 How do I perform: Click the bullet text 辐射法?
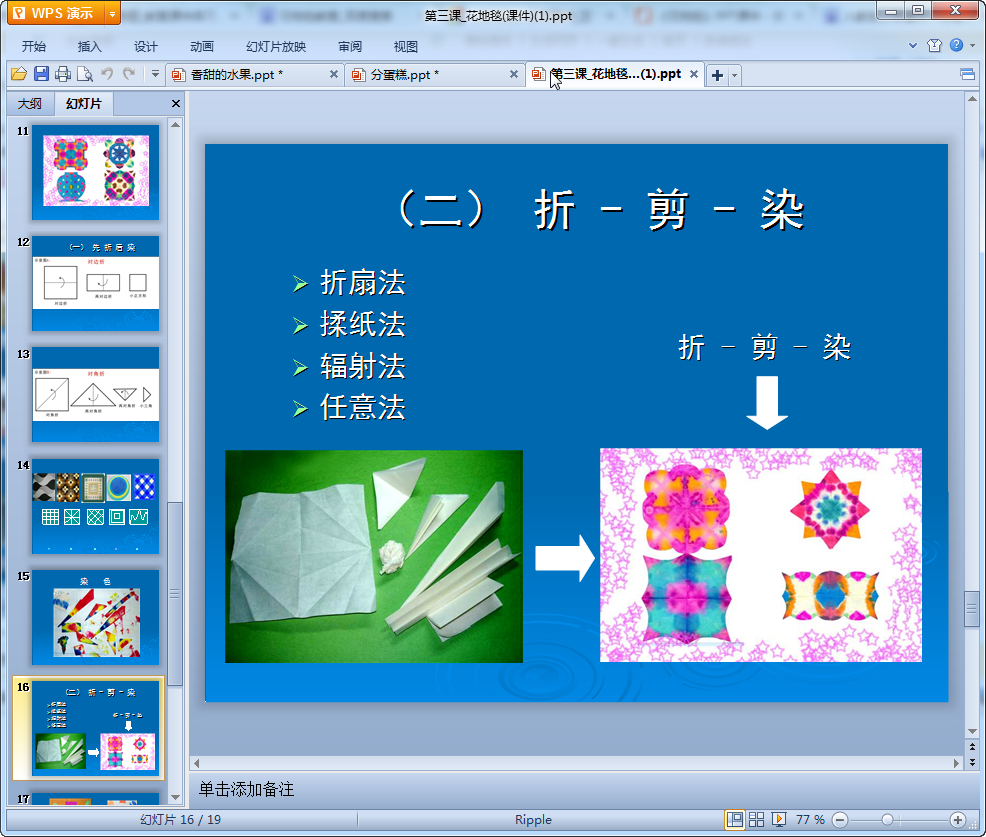(x=363, y=367)
